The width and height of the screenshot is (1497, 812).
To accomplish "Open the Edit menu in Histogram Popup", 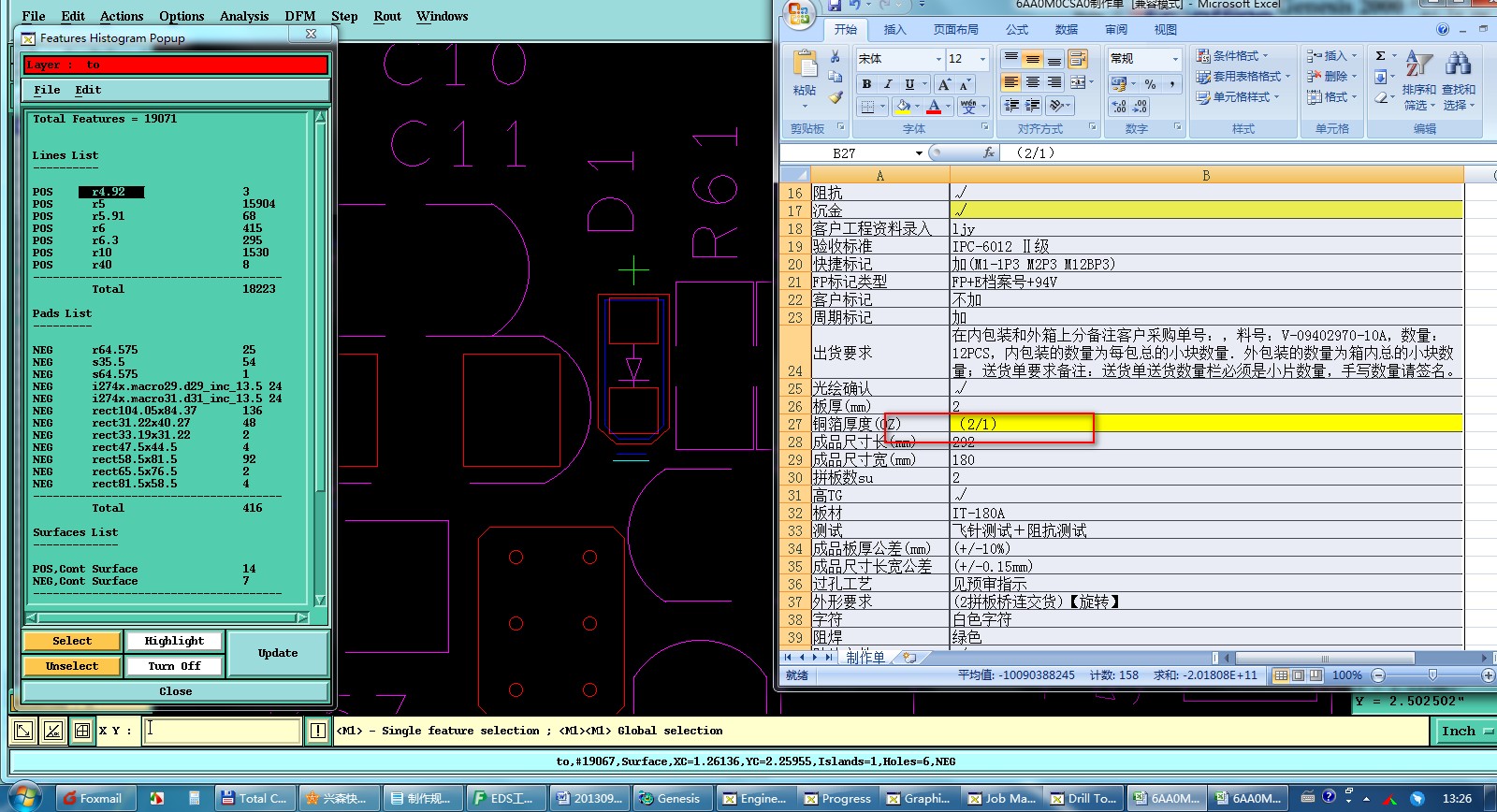I will point(88,90).
